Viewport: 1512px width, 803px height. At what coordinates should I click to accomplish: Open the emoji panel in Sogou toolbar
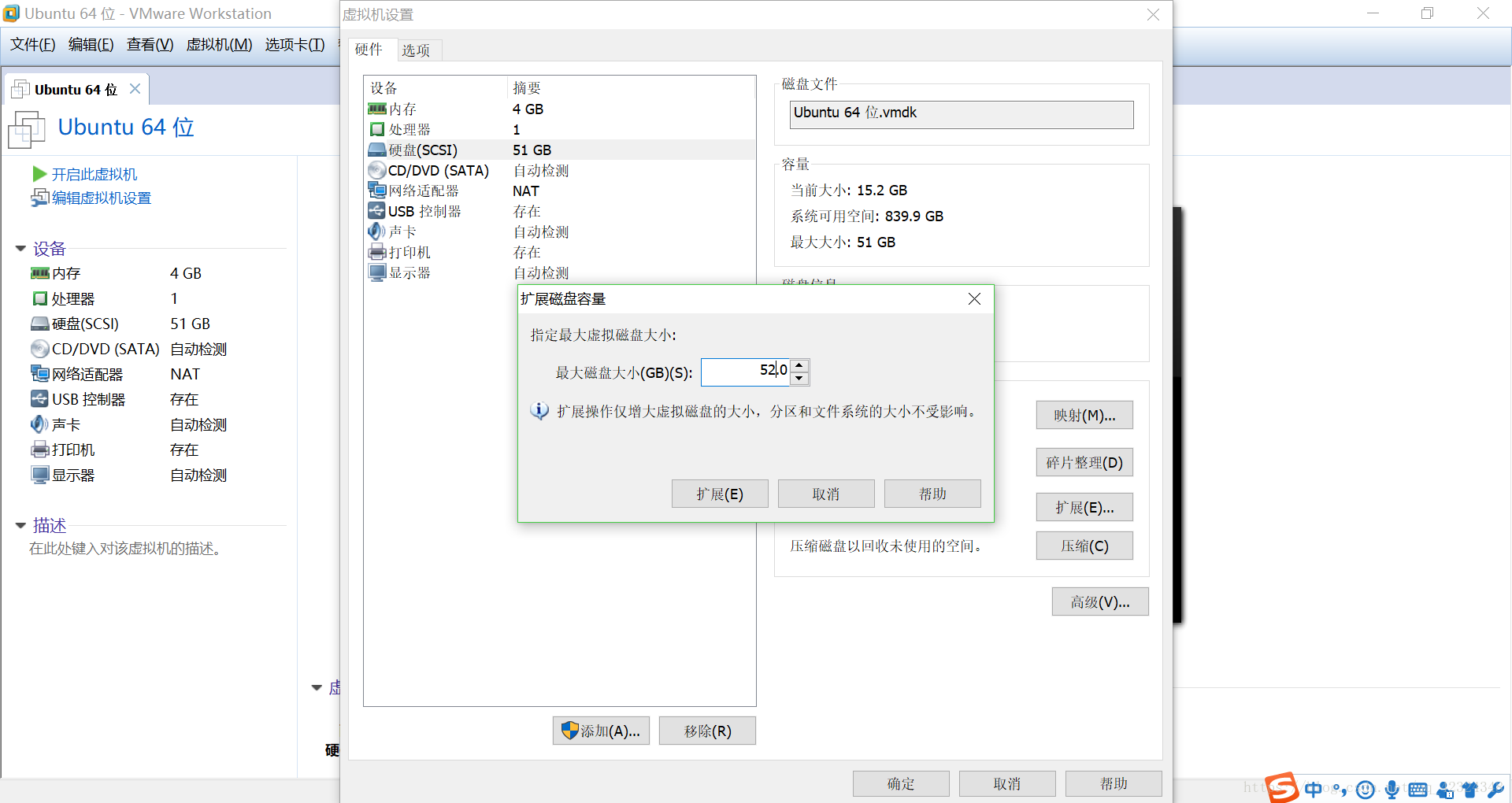coord(1366,789)
